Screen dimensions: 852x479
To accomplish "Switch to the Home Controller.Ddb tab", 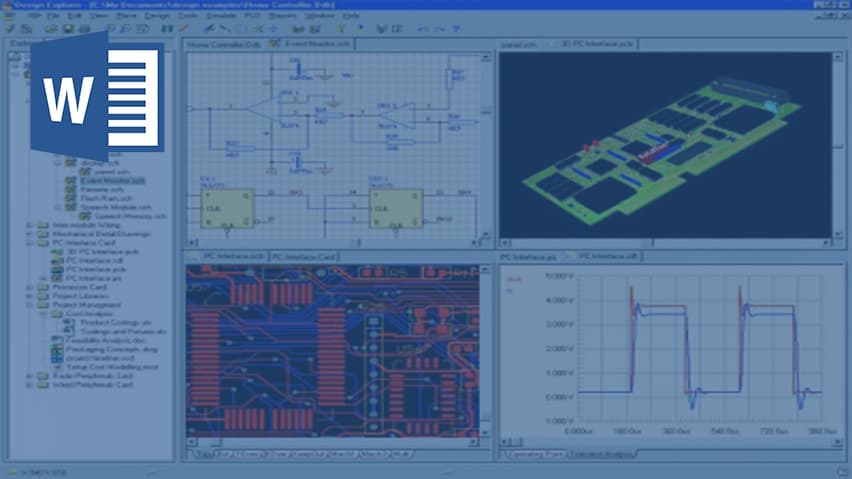I will pyautogui.click(x=224, y=45).
